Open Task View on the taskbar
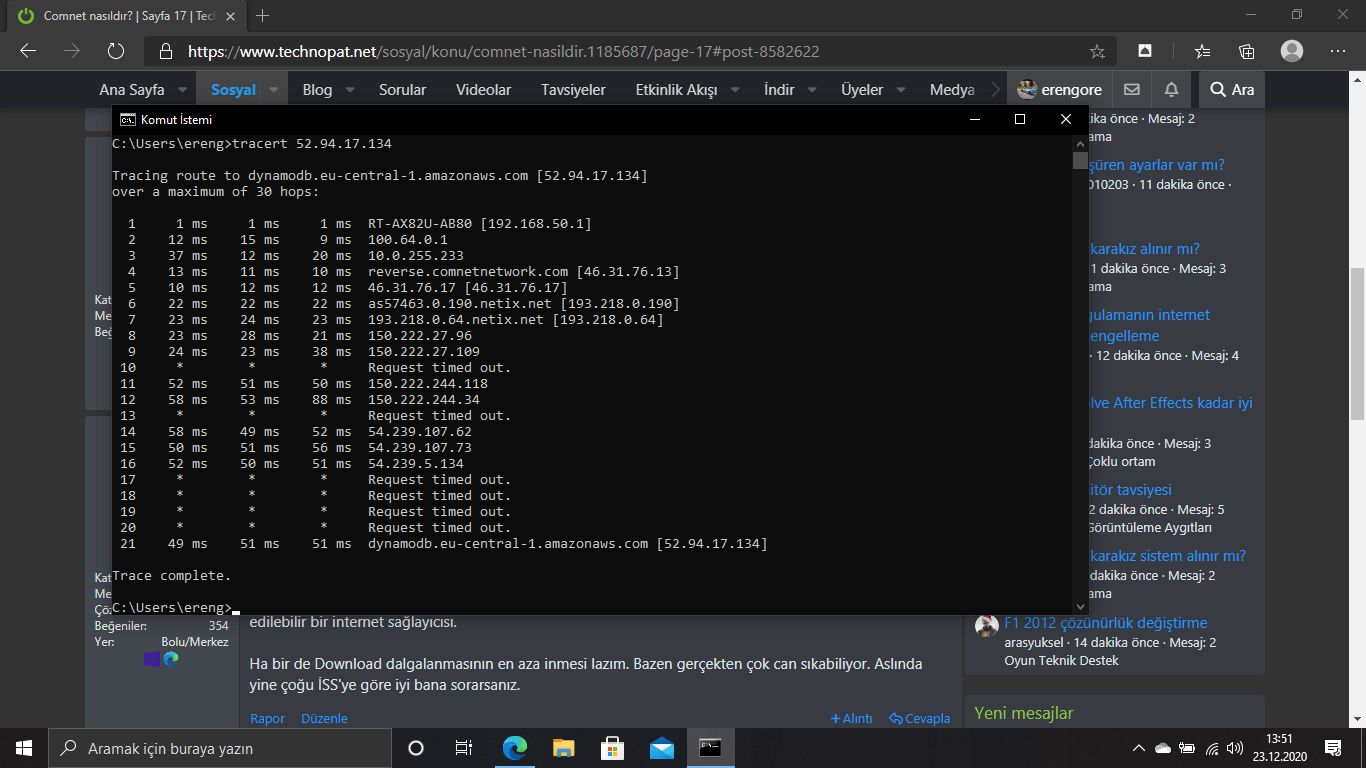Viewport: 1366px width, 768px height. click(x=464, y=748)
